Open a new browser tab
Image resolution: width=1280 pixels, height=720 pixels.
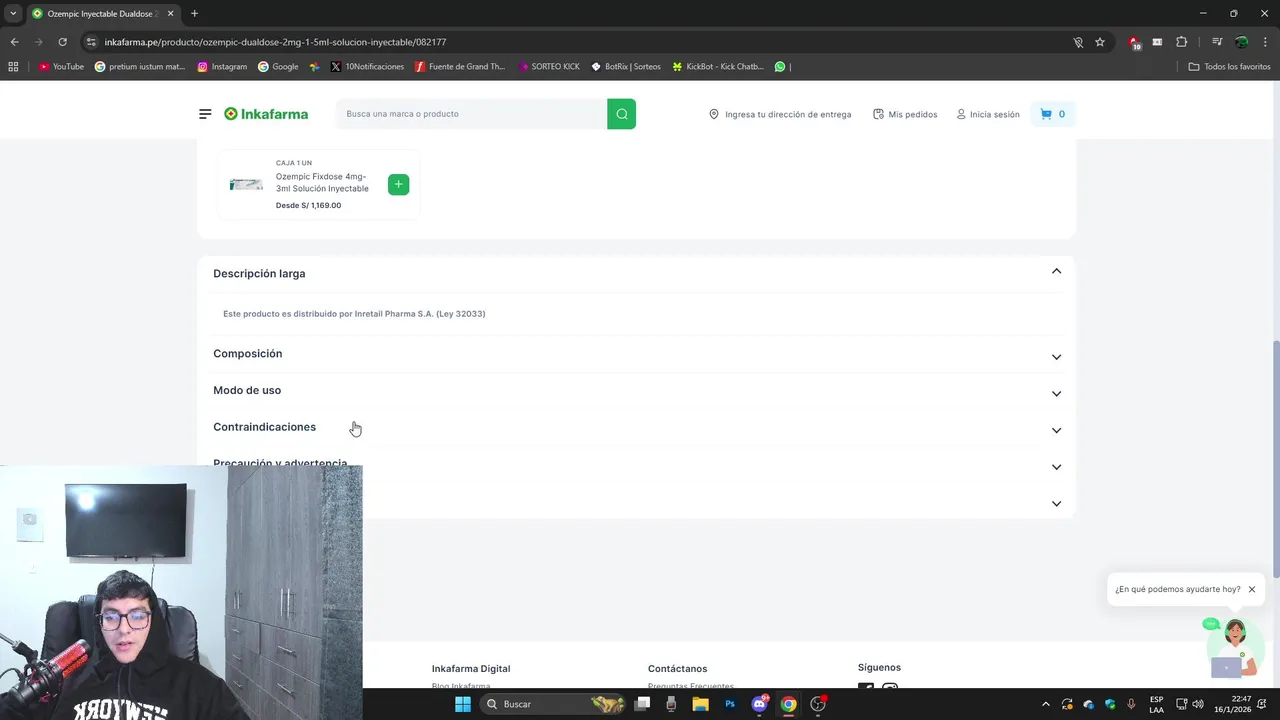[194, 13]
